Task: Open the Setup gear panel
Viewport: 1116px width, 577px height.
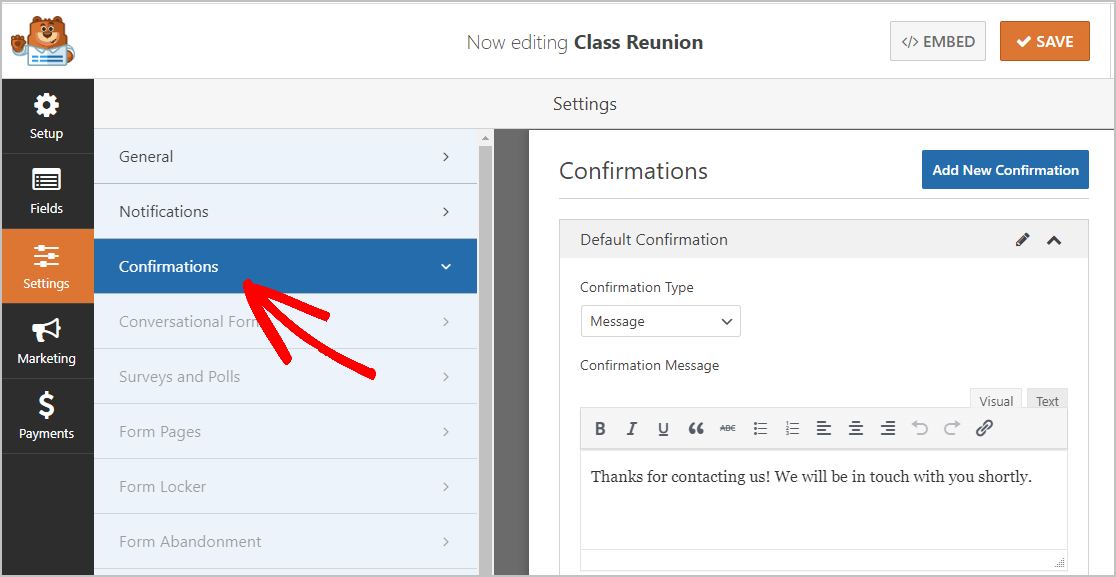Action: pos(46,116)
